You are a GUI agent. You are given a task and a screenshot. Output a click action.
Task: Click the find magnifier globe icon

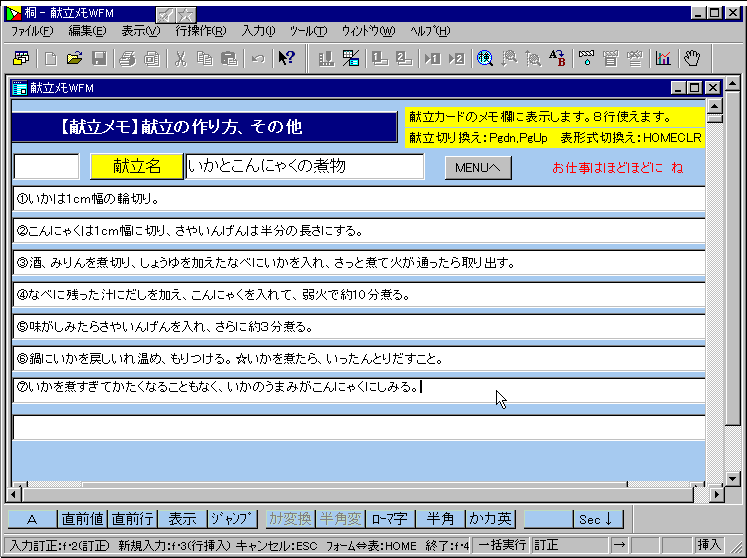coord(485,58)
